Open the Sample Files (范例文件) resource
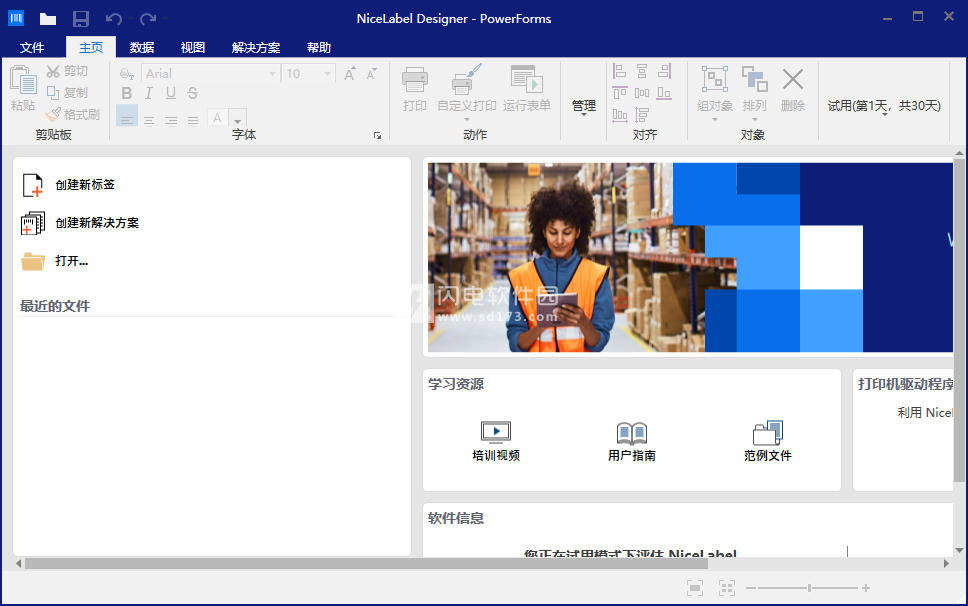 [x=767, y=441]
